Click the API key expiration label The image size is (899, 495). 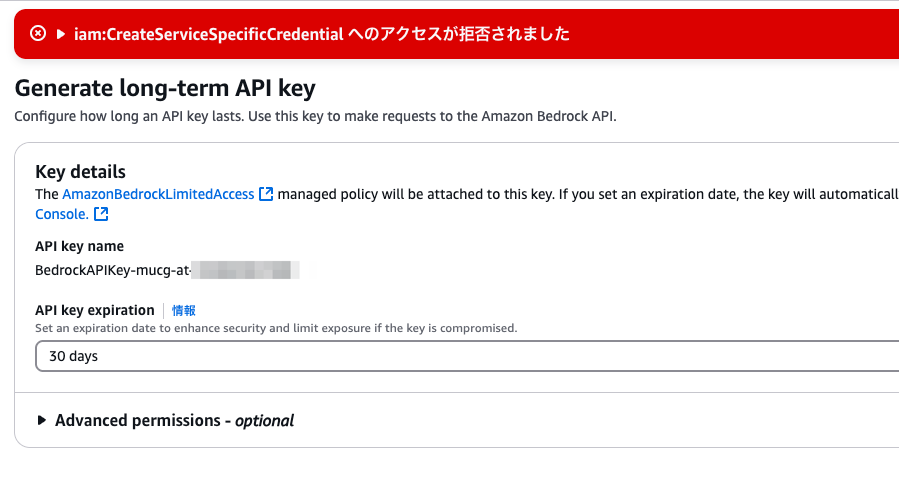tap(95, 310)
